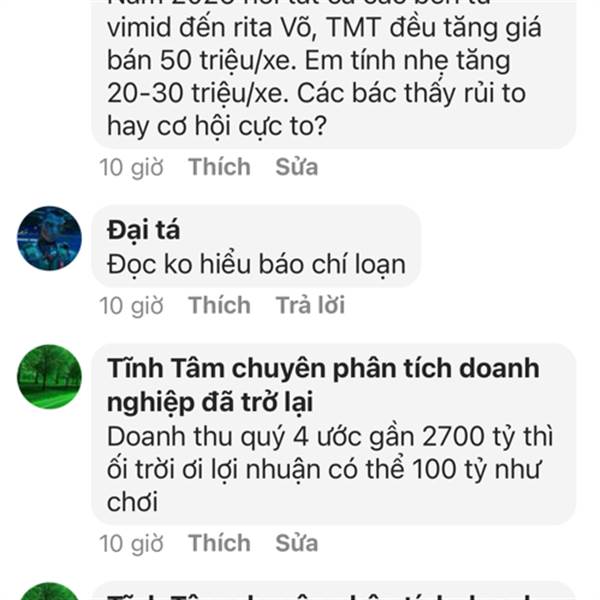Open the cut-off username at the bottom
Image resolution: width=600 pixels, height=600 pixels.
click(320, 594)
